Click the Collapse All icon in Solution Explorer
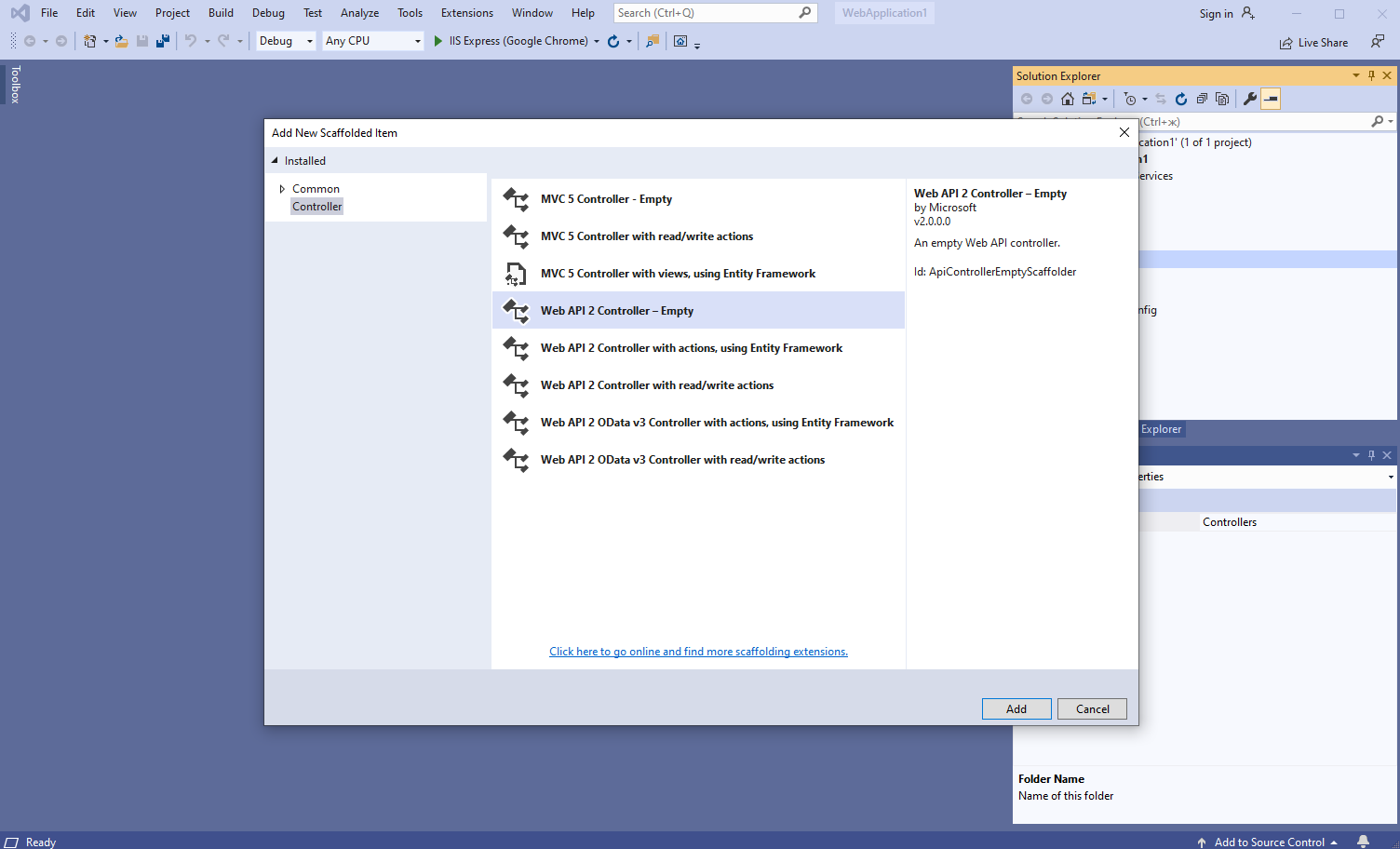Viewport: 1400px width, 849px height. click(1202, 99)
